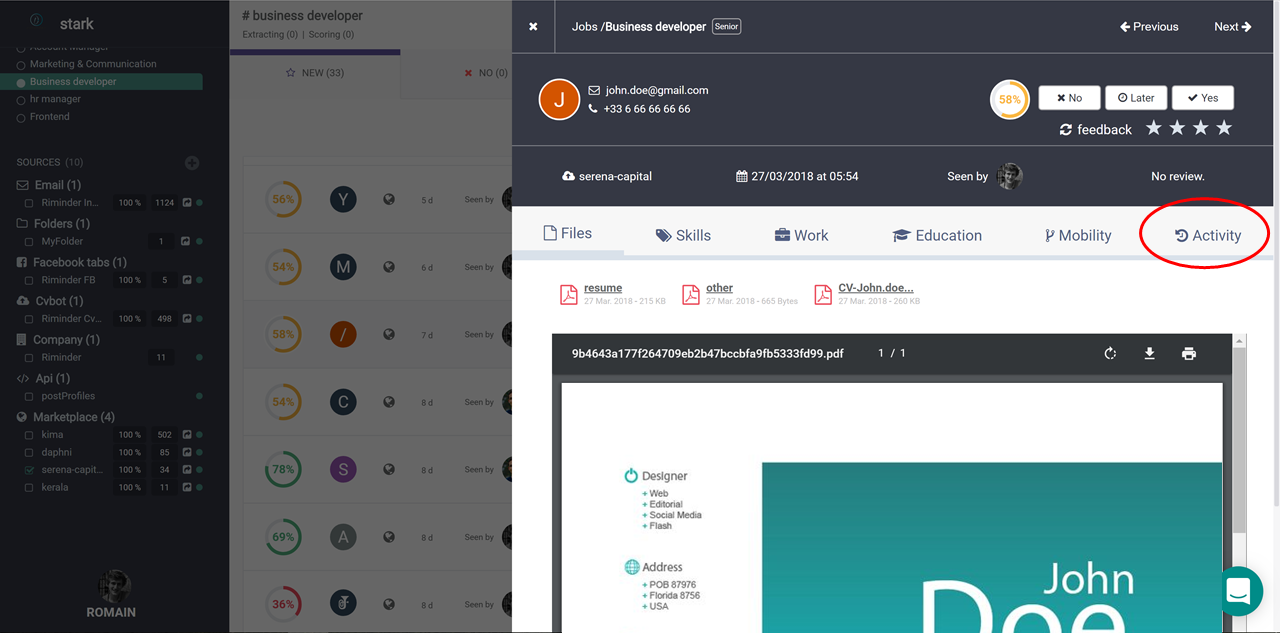
Task: Click the 58% score circle in profile header
Action: [x=1010, y=100]
